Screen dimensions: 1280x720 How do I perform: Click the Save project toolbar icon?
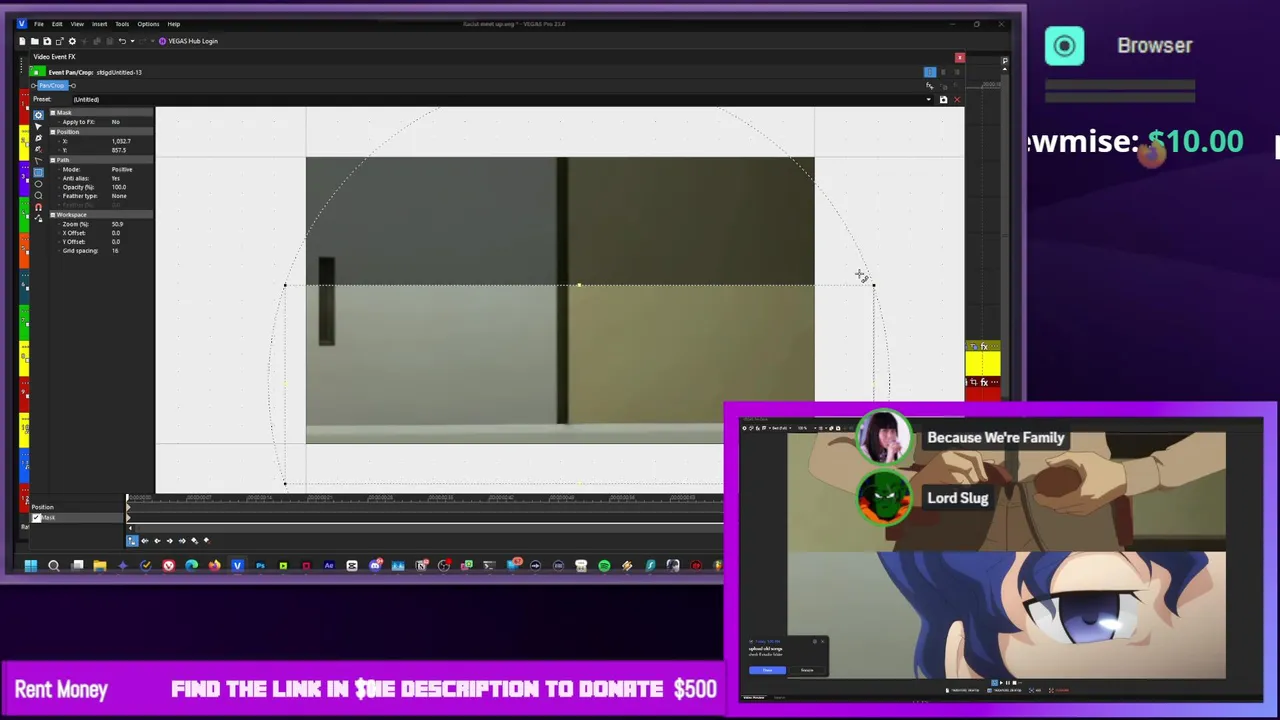(47, 41)
